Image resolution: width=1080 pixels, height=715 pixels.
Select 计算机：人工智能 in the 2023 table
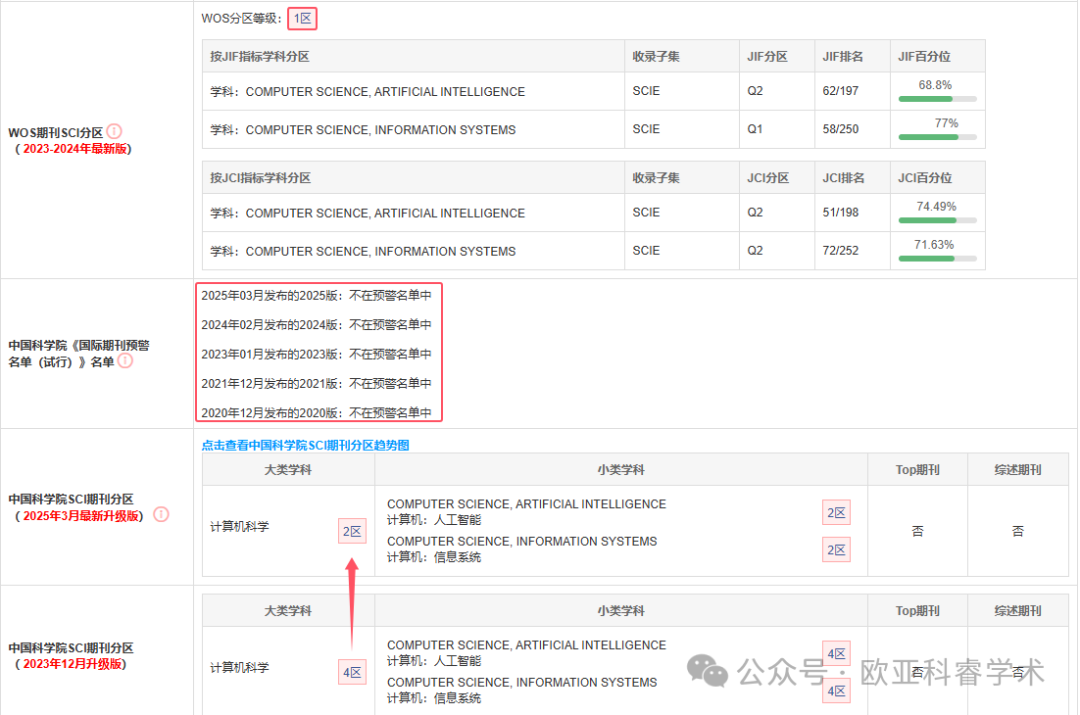(x=434, y=661)
